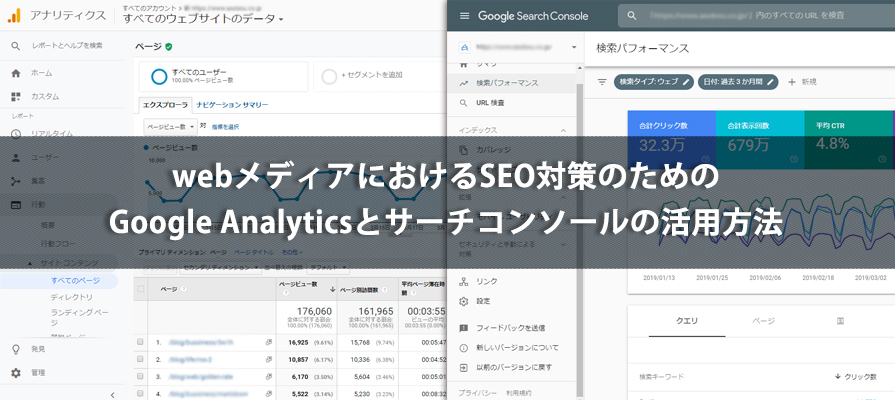
Task: Edit the 検索タイプ: ウェブ filter chip
Action: 654,82
